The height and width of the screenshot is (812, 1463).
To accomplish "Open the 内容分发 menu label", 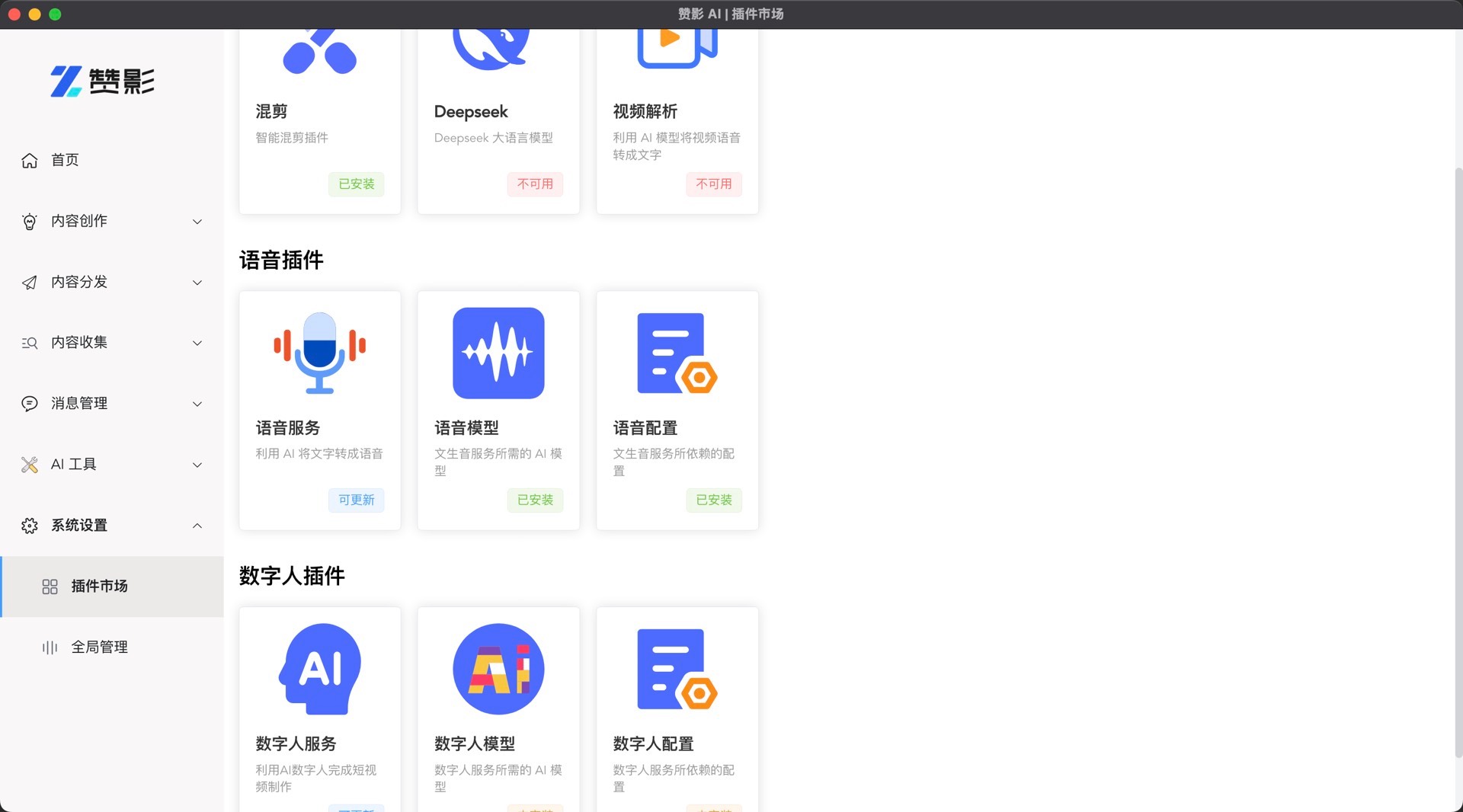I will [79, 282].
